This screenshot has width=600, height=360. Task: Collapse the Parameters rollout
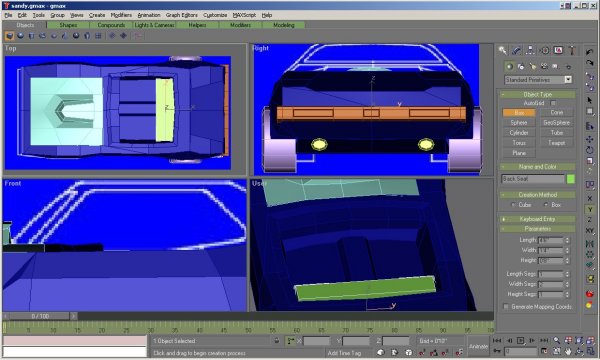pyautogui.click(x=537, y=229)
